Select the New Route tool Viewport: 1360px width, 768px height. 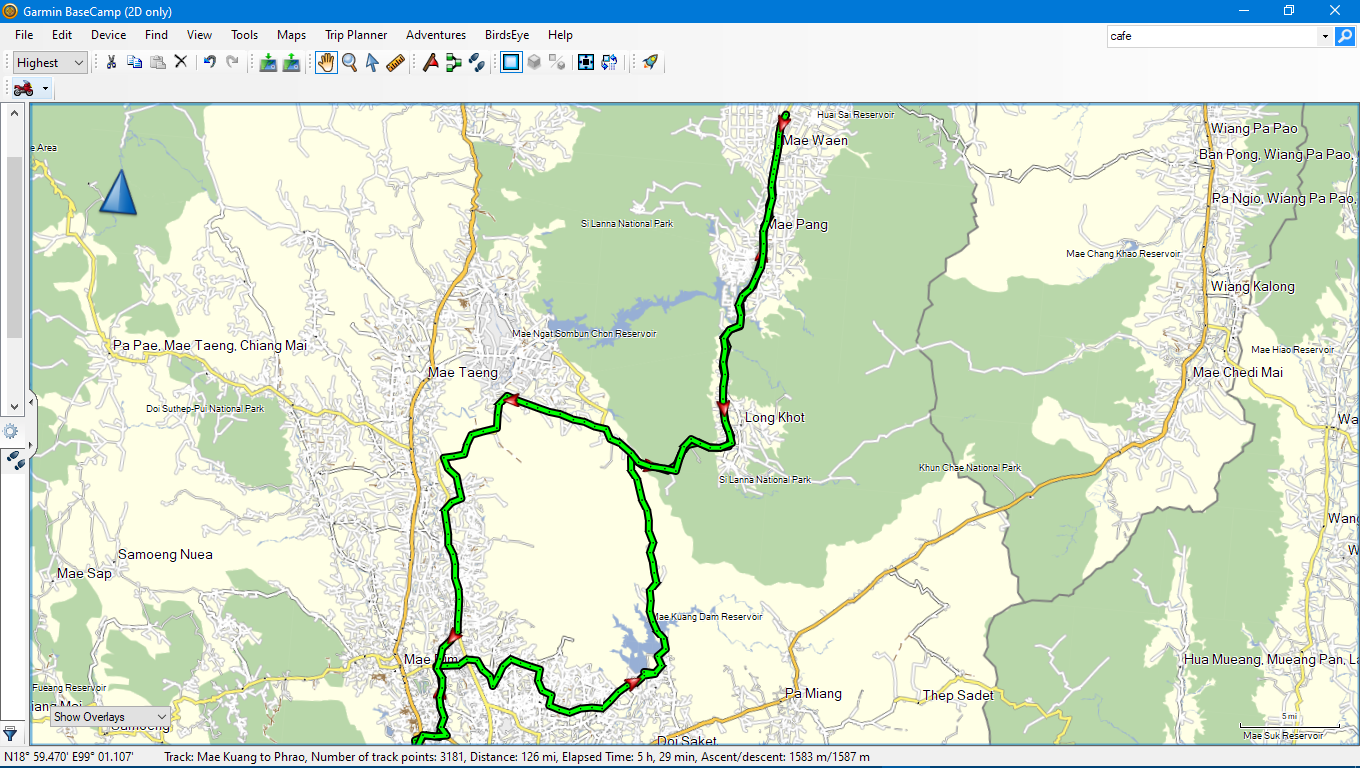[x=454, y=62]
